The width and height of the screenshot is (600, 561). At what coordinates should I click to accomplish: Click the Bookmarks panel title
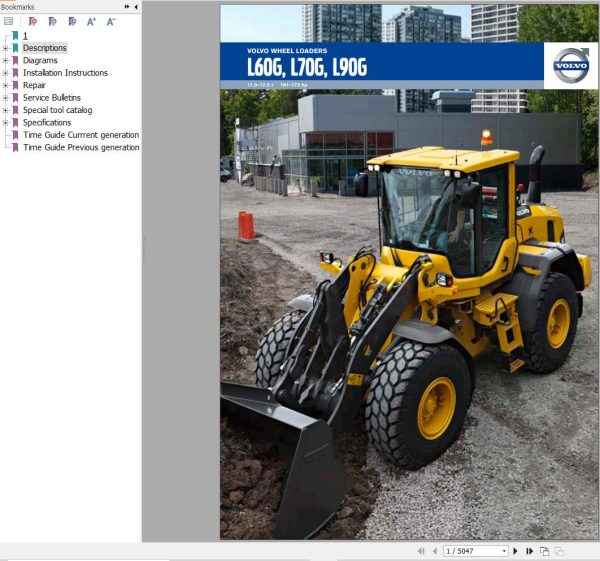(17, 7)
